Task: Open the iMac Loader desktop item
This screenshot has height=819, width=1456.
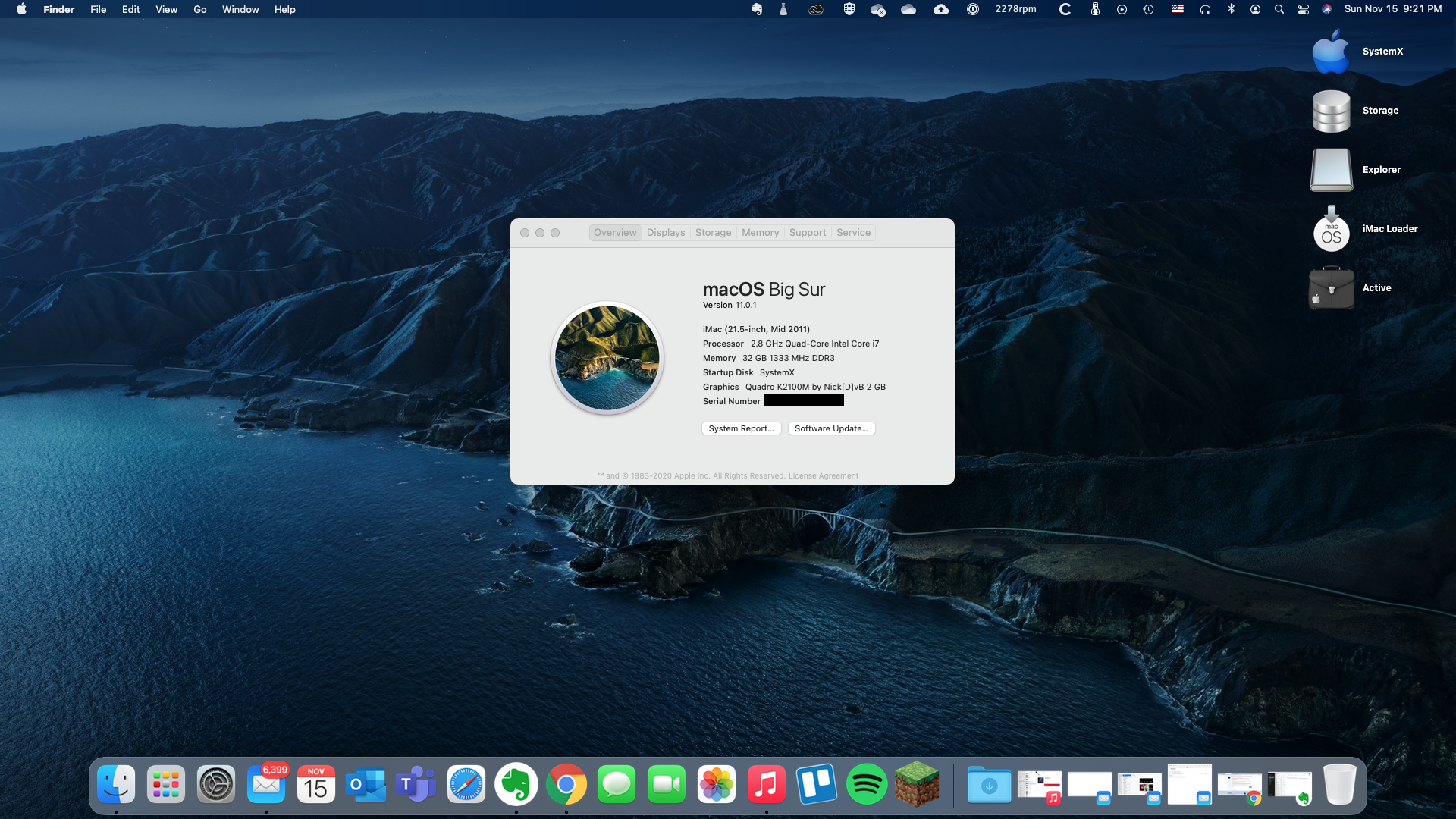Action: point(1332,229)
